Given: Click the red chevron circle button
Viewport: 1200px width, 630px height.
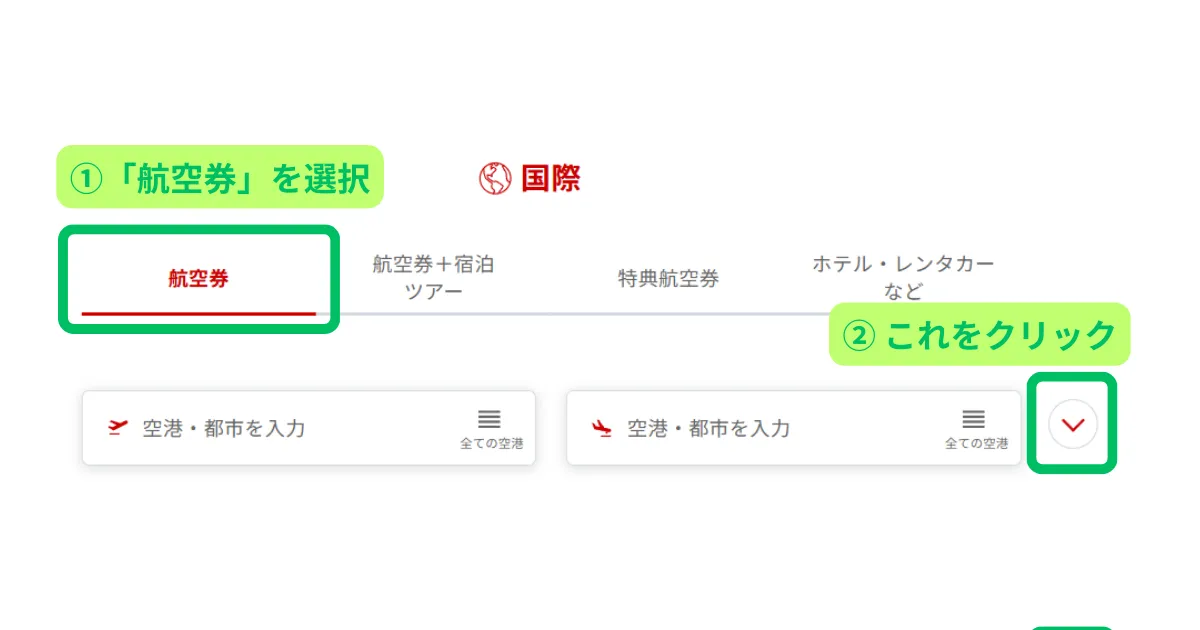Looking at the screenshot, I should [x=1073, y=425].
